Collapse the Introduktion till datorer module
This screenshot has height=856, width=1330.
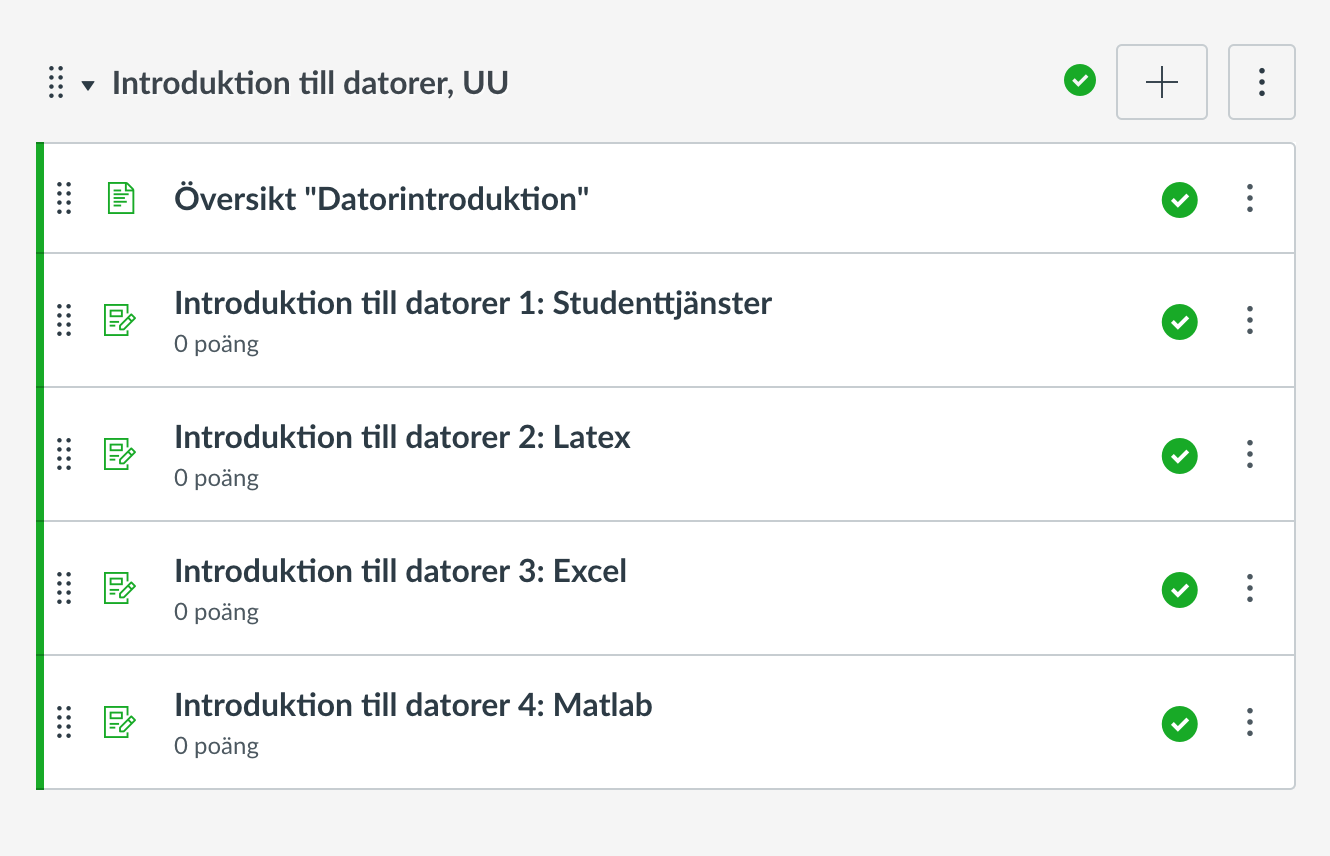click(x=88, y=86)
